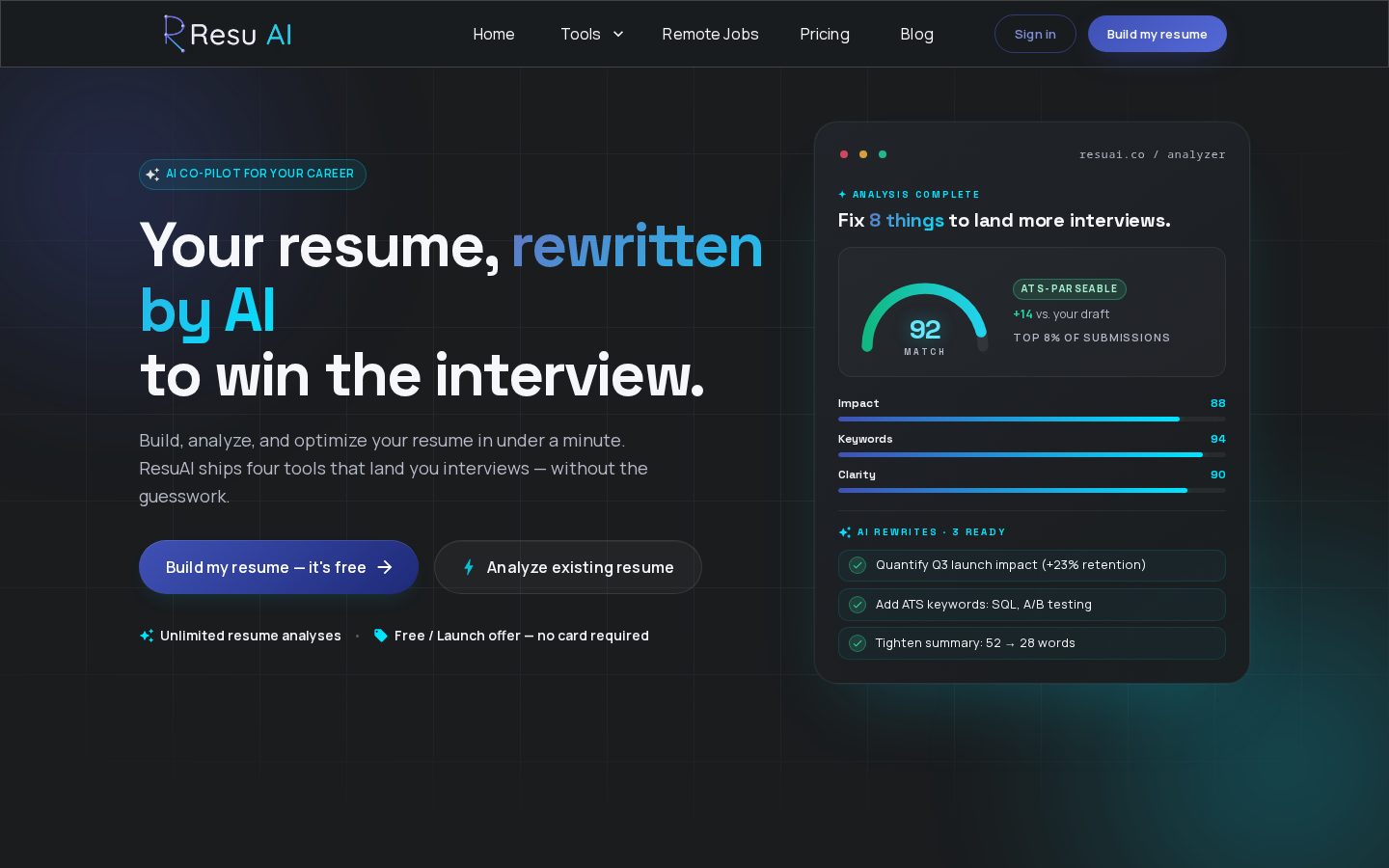Screen dimensions: 1389x868
Task: Click Unlimited resume analyses text
Action: (x=251, y=636)
